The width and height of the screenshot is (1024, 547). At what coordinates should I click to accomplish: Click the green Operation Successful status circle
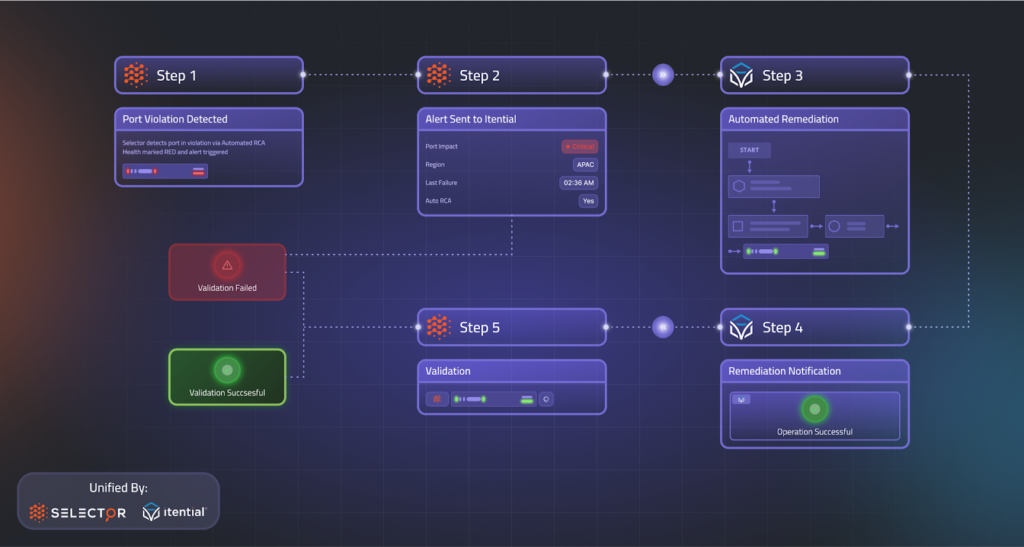814,409
